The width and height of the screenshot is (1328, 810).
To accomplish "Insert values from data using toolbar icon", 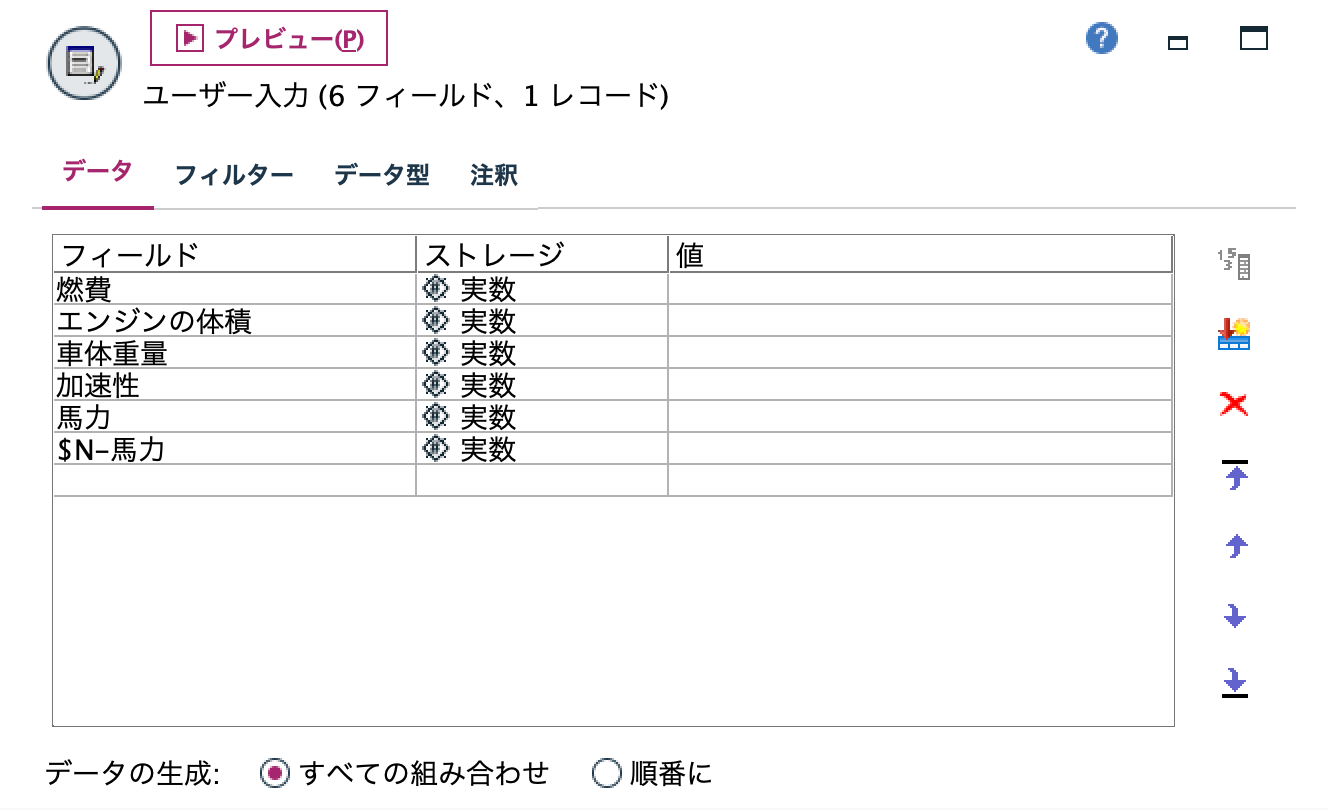I will pos(1233,335).
